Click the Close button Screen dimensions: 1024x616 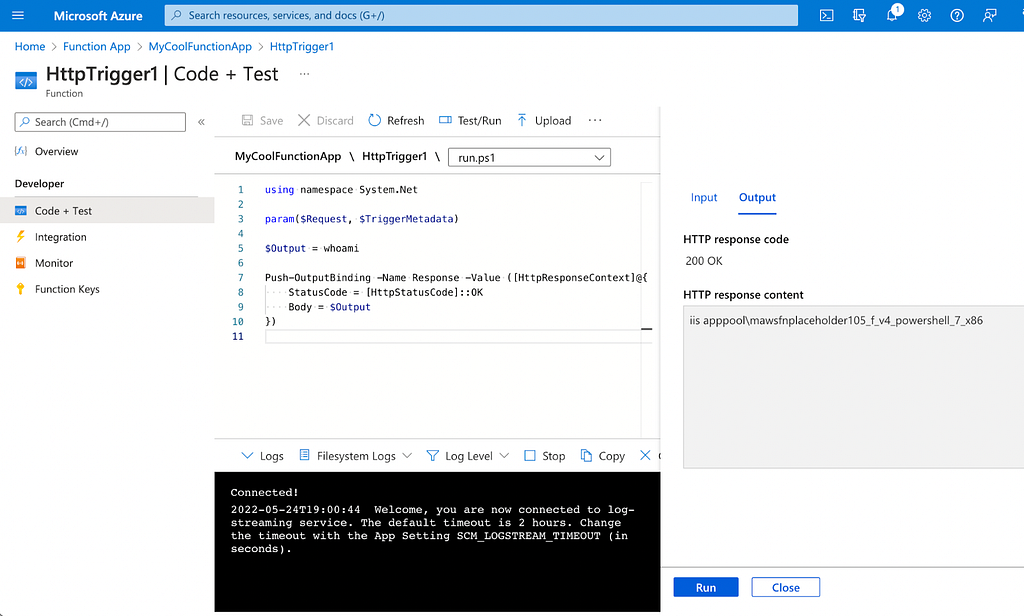pos(786,587)
